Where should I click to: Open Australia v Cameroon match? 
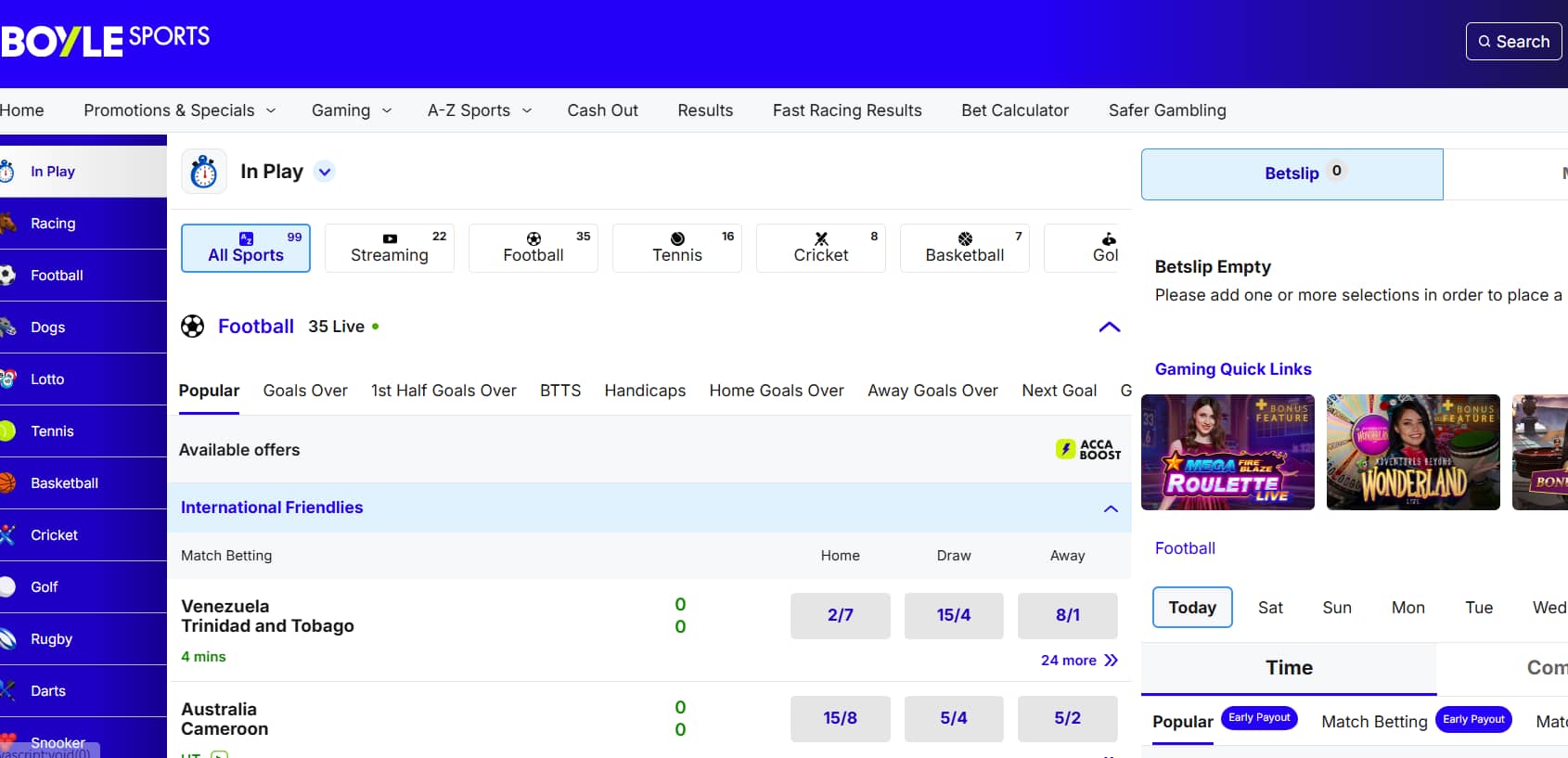coord(225,719)
